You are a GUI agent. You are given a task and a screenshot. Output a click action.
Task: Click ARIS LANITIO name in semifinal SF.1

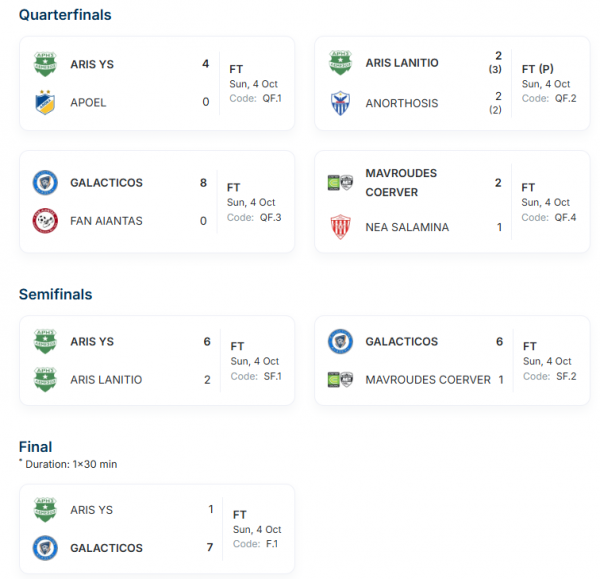pyautogui.click(x=106, y=380)
